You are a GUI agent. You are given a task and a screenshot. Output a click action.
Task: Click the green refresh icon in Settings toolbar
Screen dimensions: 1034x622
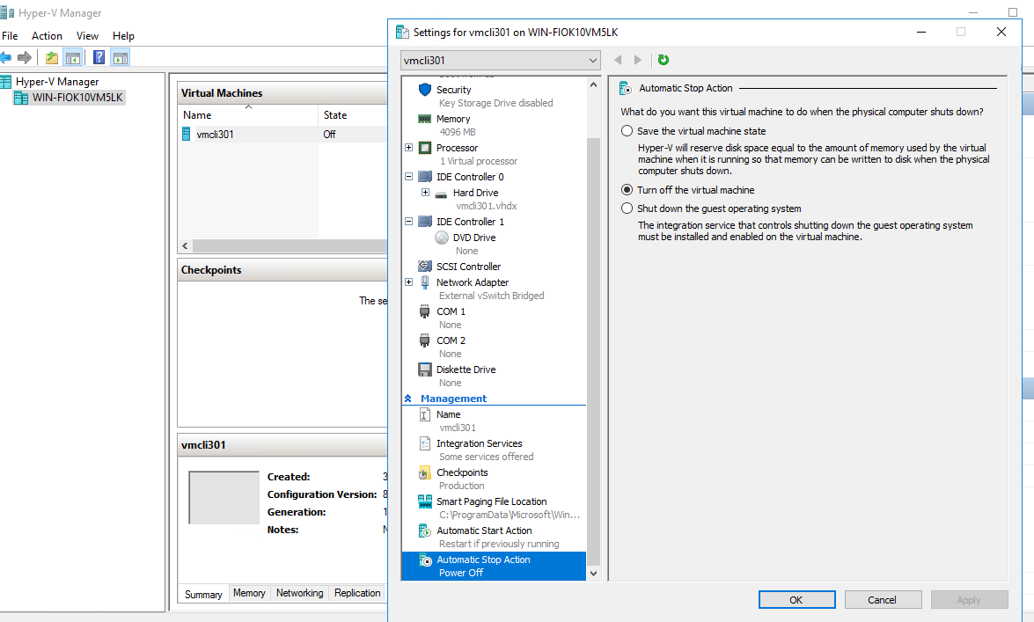click(x=663, y=60)
